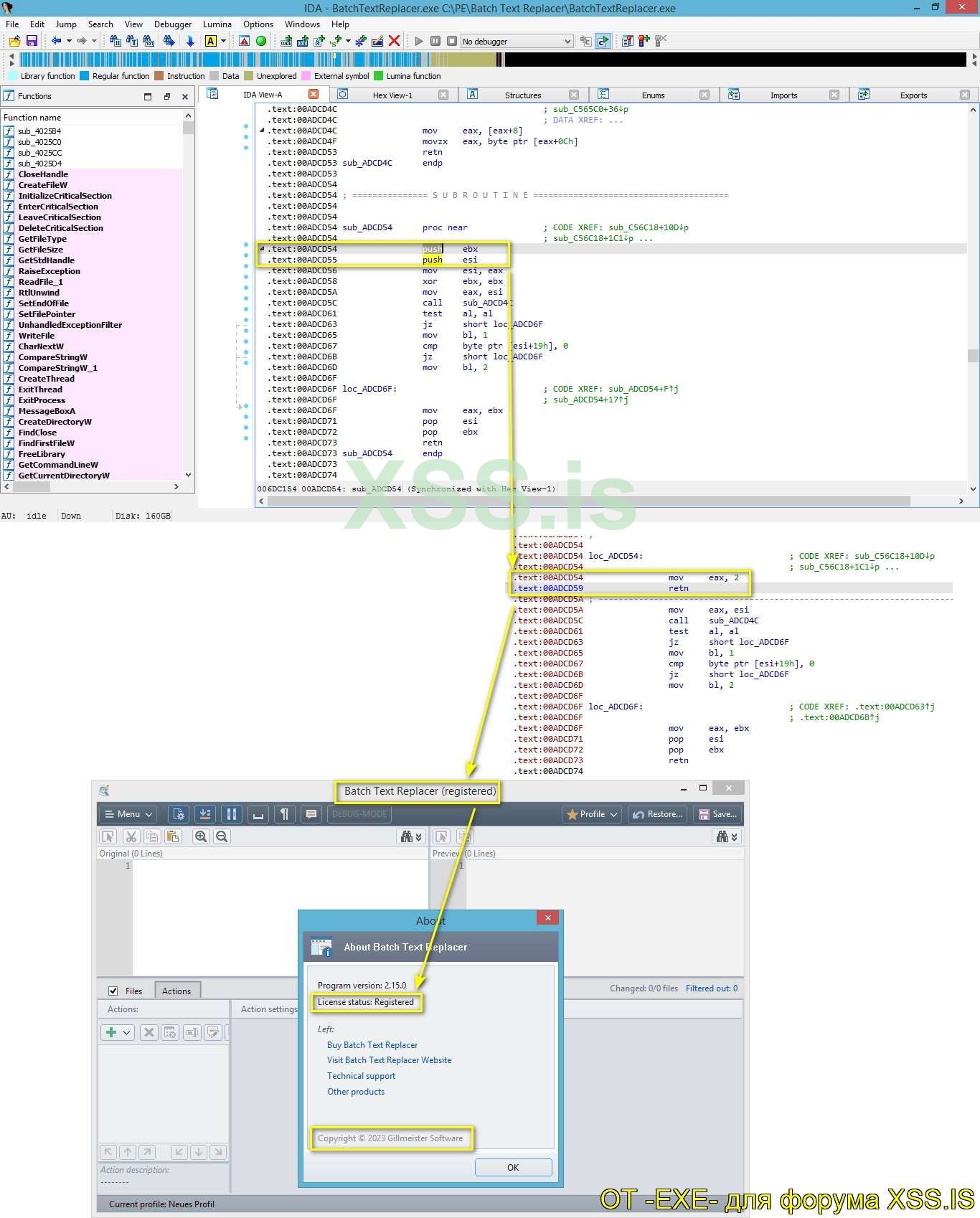This screenshot has height=1218, width=980.
Task: Click the jump forward arrow in IDA
Action: point(81,41)
